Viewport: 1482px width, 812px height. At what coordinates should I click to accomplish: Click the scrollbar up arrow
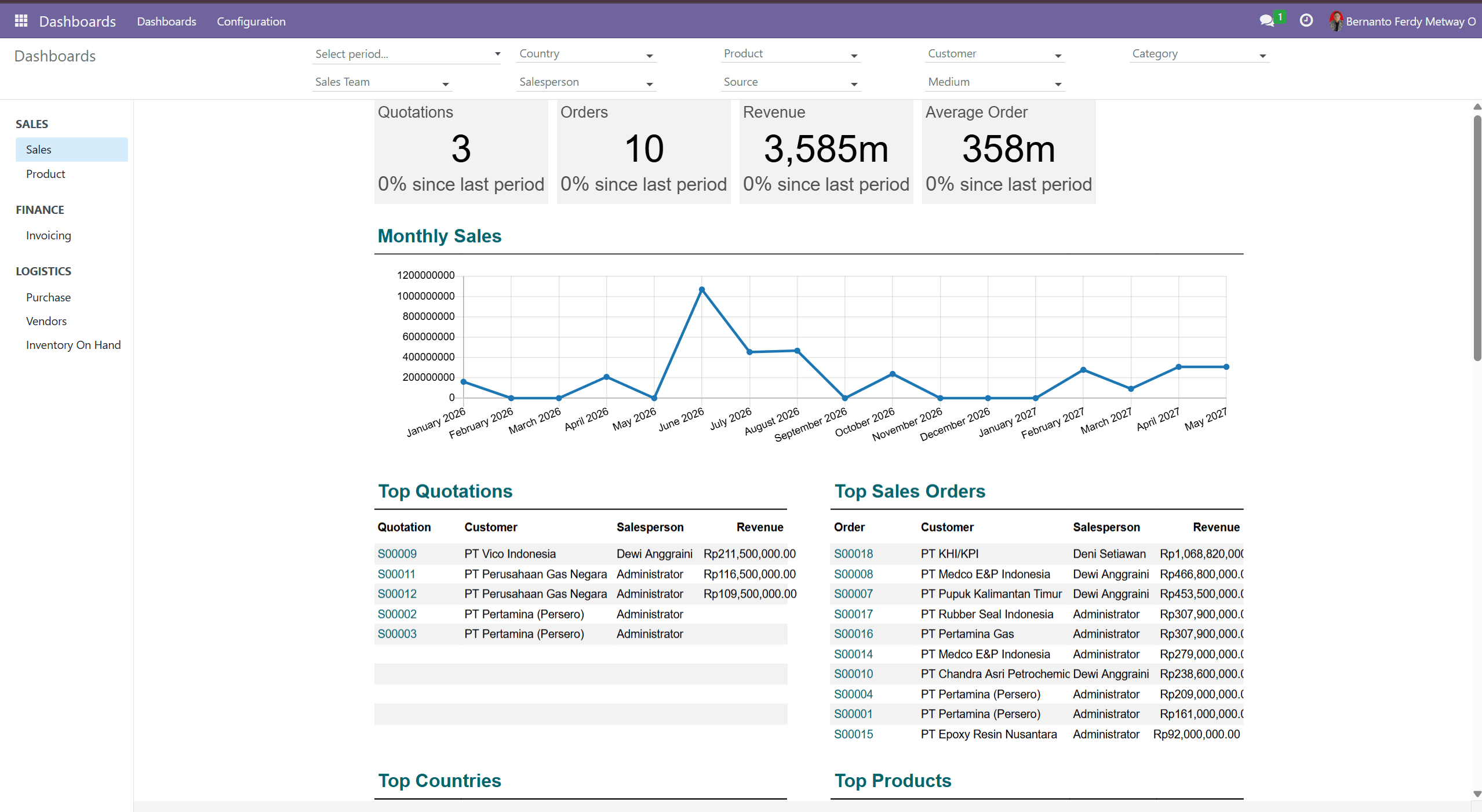coord(1477,107)
